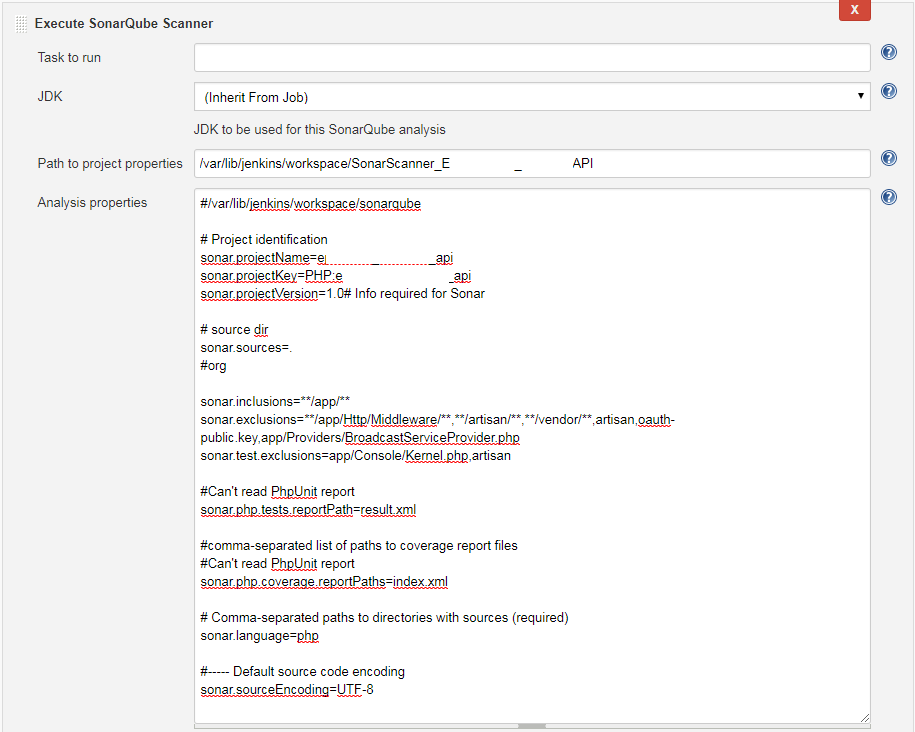Open the JDK Inherit From Job dropdown
This screenshot has width=915, height=732.
tap(532, 97)
